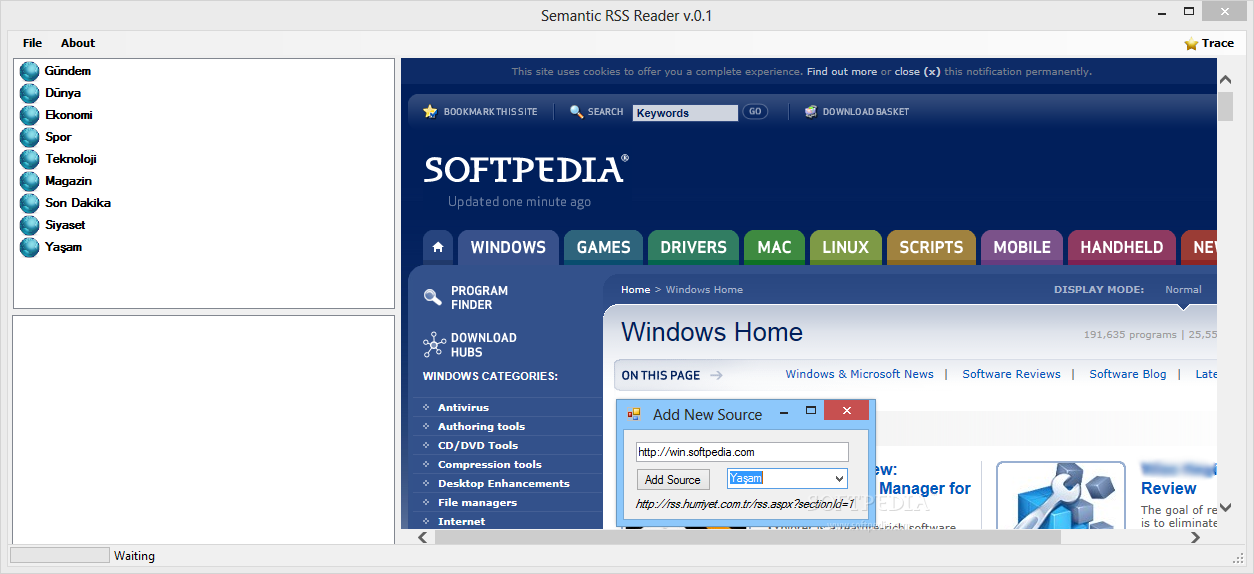This screenshot has height=574, width=1254.
Task: Click the Review heading link
Action: click(1168, 488)
